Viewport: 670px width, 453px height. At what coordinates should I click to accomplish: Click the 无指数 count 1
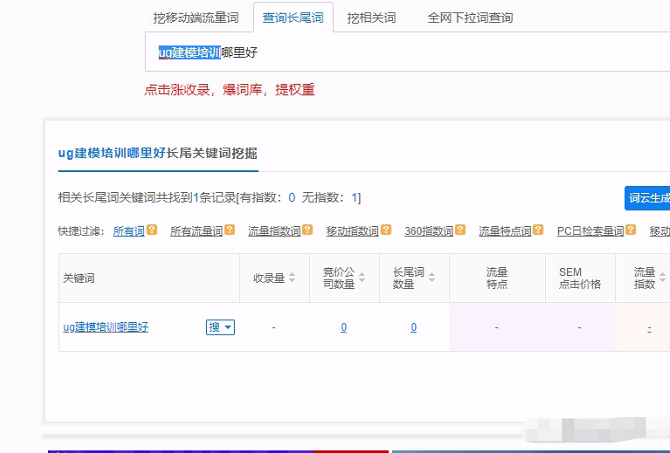(x=354, y=198)
